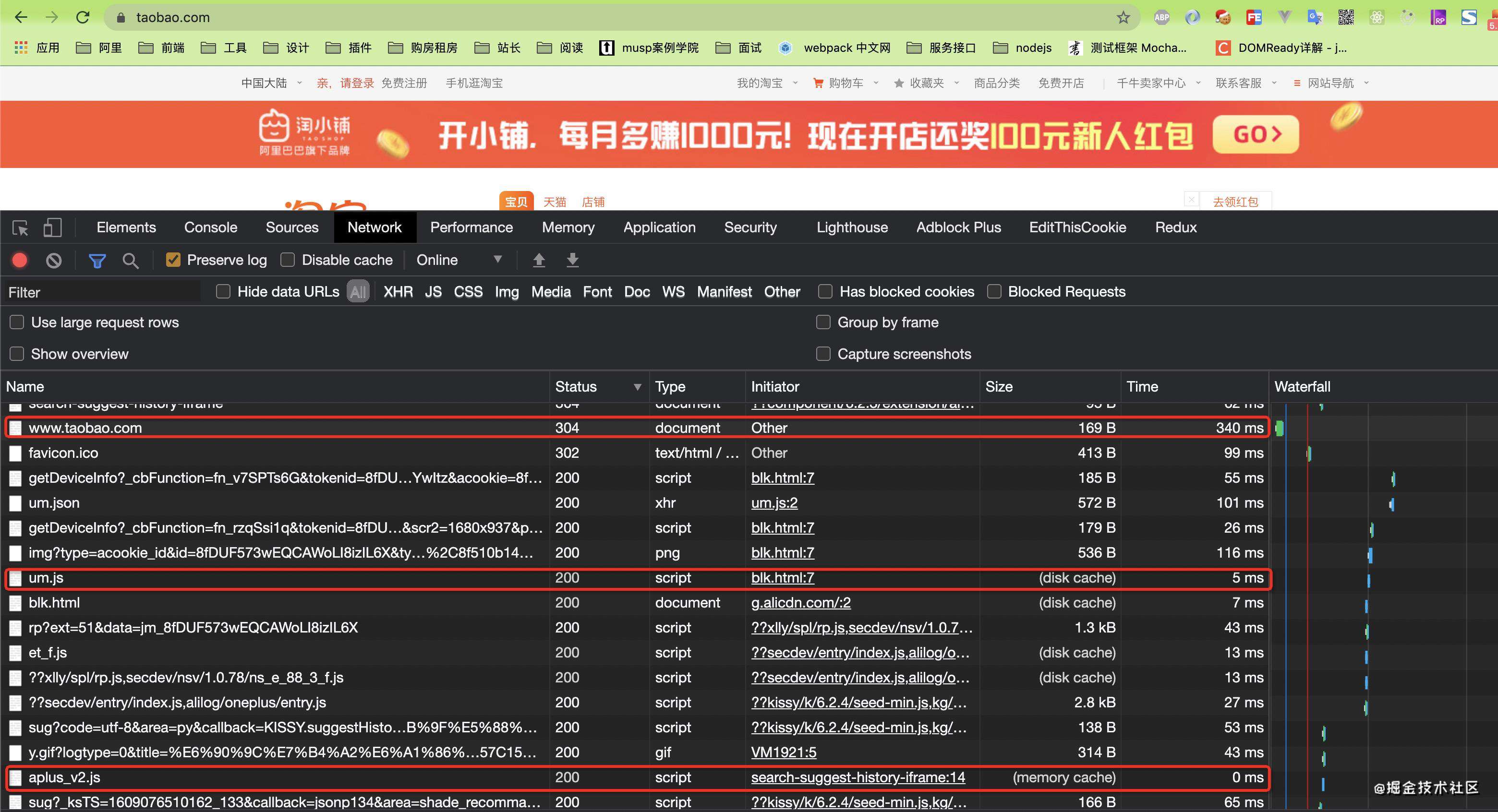This screenshot has height=812, width=1498.
Task: Bookmark this page with the star icon
Action: coord(1123,17)
